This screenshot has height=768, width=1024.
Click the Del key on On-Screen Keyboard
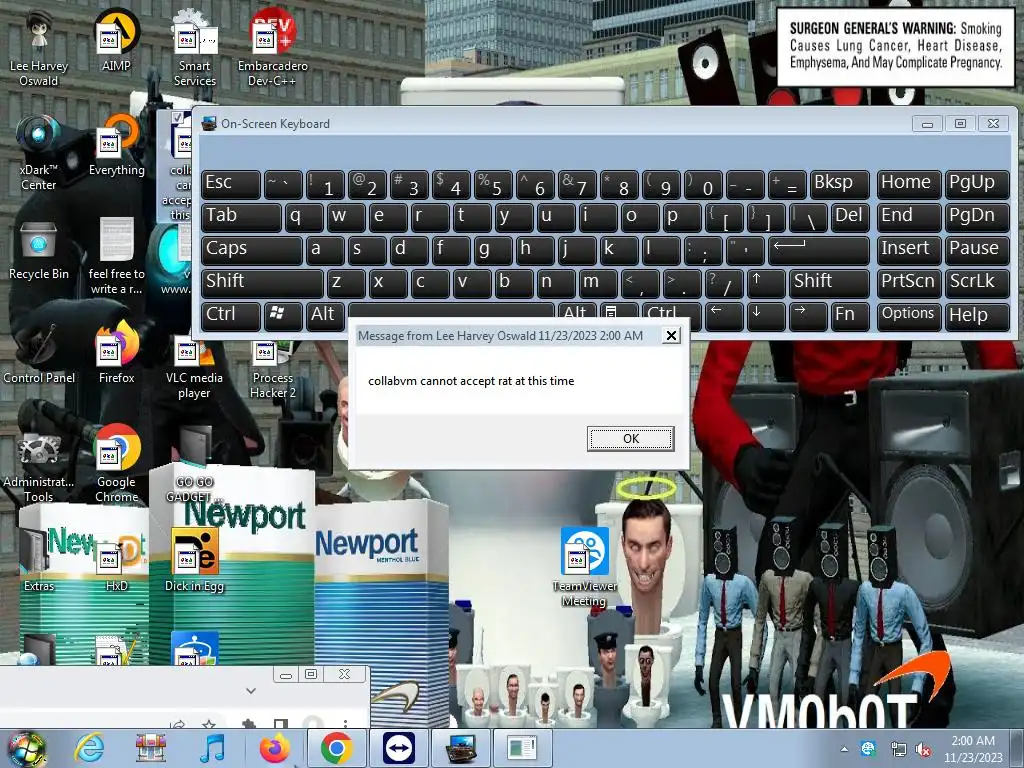850,216
